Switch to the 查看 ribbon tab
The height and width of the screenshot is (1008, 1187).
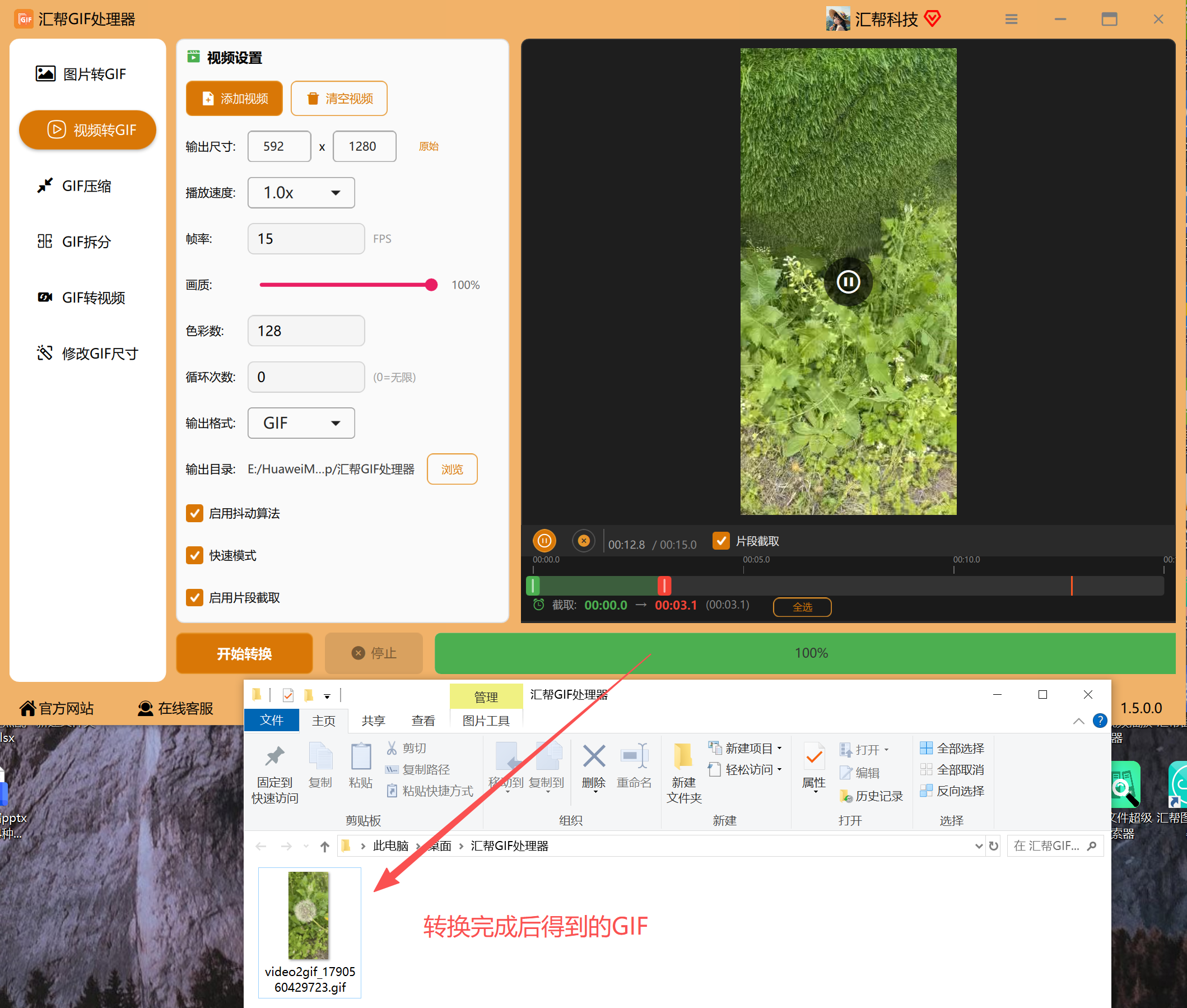tap(423, 721)
